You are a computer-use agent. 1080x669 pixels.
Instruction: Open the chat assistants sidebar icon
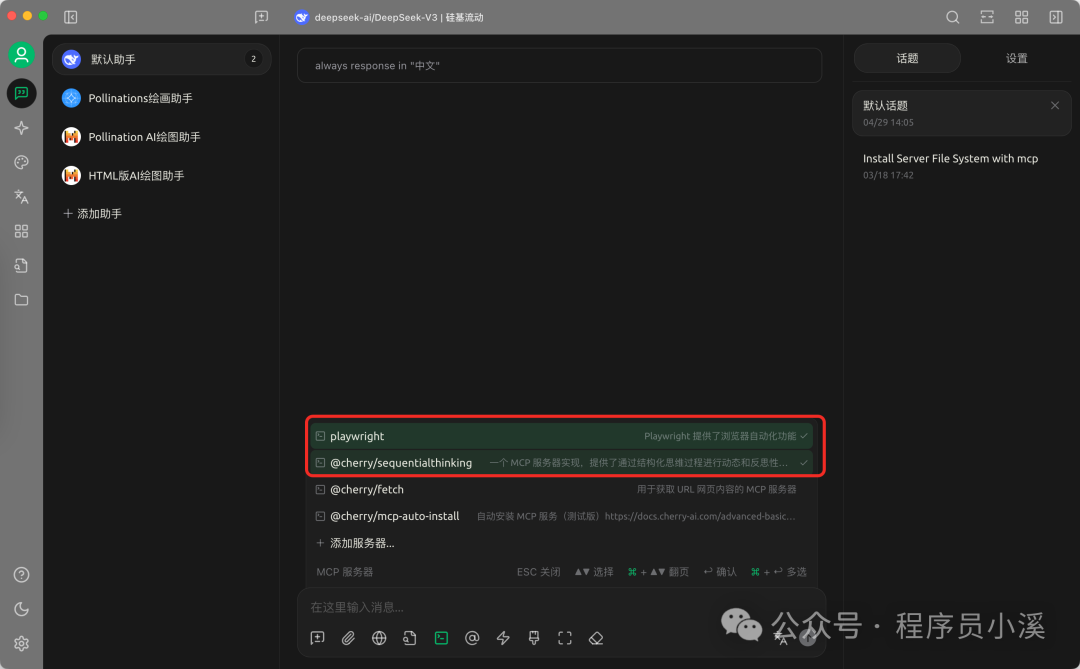[x=21, y=93]
